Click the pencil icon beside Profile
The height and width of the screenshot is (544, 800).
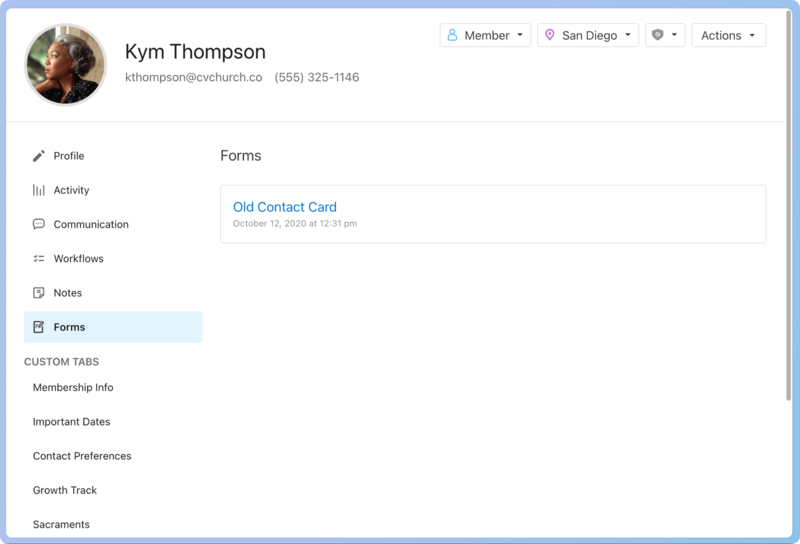(39, 156)
